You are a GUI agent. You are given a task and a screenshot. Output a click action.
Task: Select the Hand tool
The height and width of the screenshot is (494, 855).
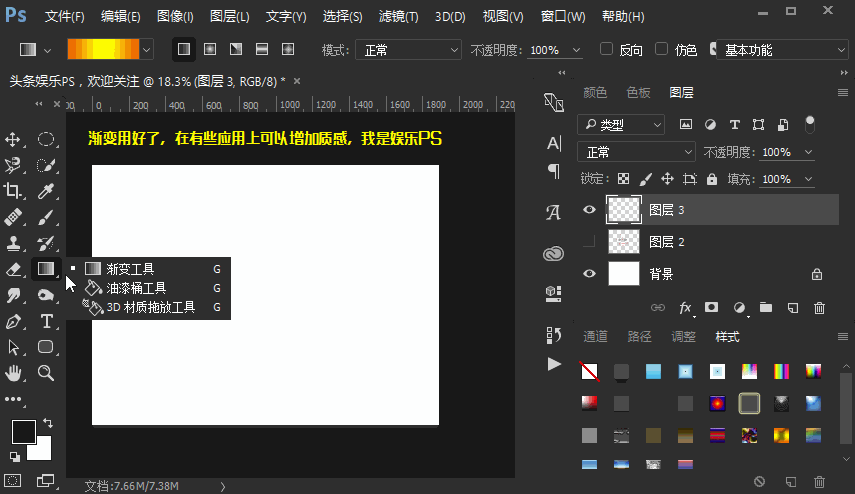tap(13, 373)
